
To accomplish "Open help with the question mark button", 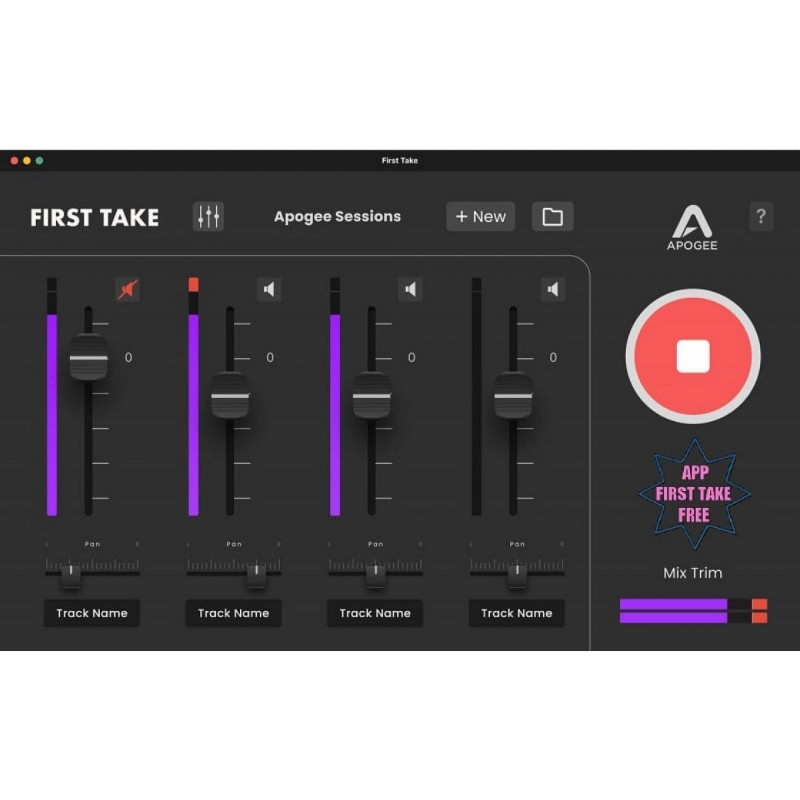I will click(761, 216).
